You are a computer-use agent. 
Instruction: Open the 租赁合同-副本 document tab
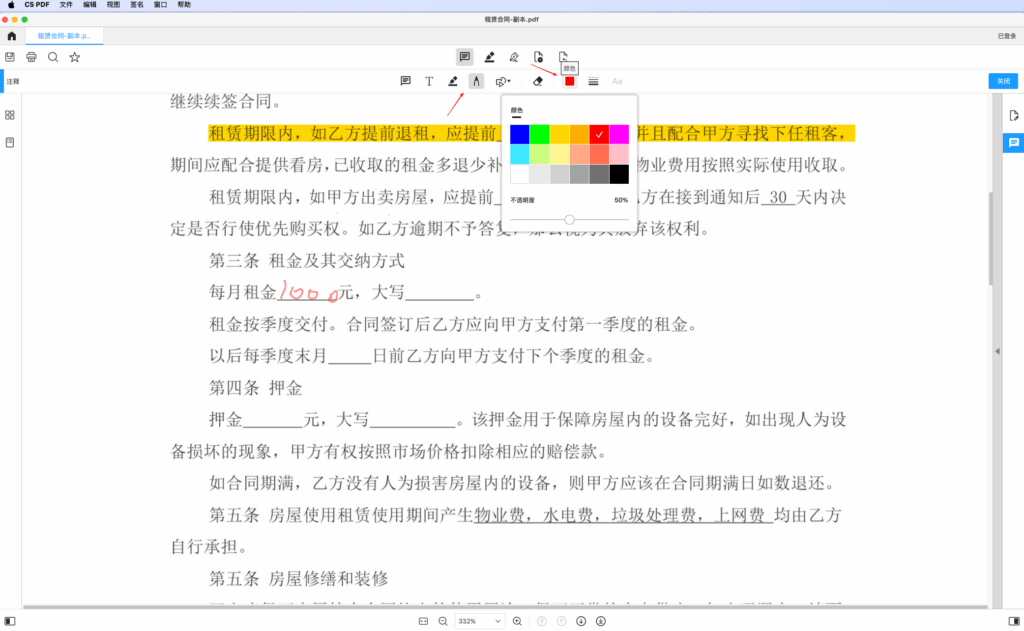pos(64,36)
